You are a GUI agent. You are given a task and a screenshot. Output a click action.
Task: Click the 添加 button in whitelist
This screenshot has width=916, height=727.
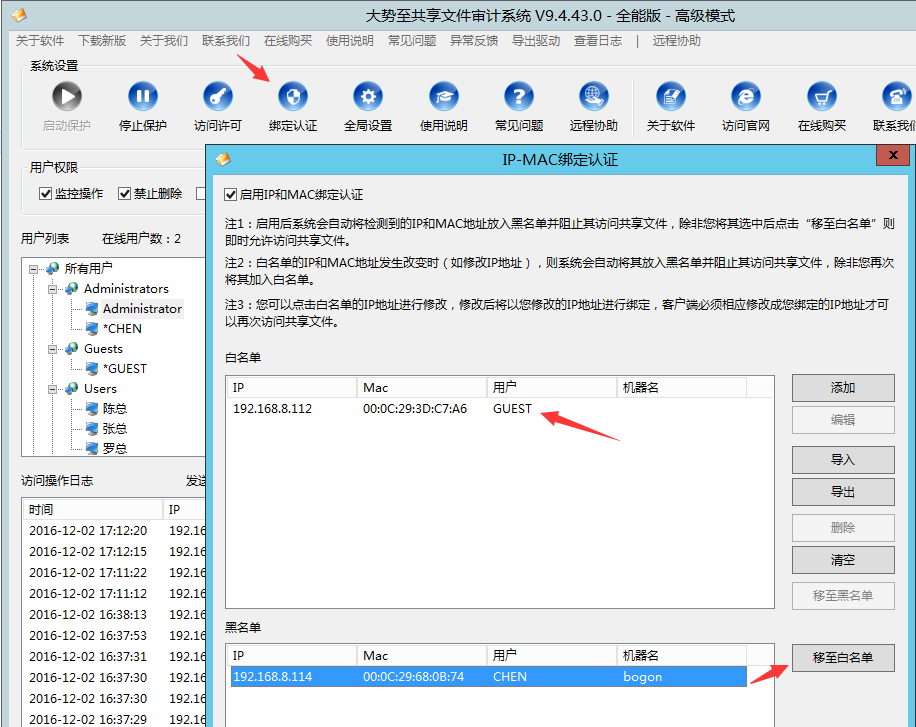(x=842, y=388)
